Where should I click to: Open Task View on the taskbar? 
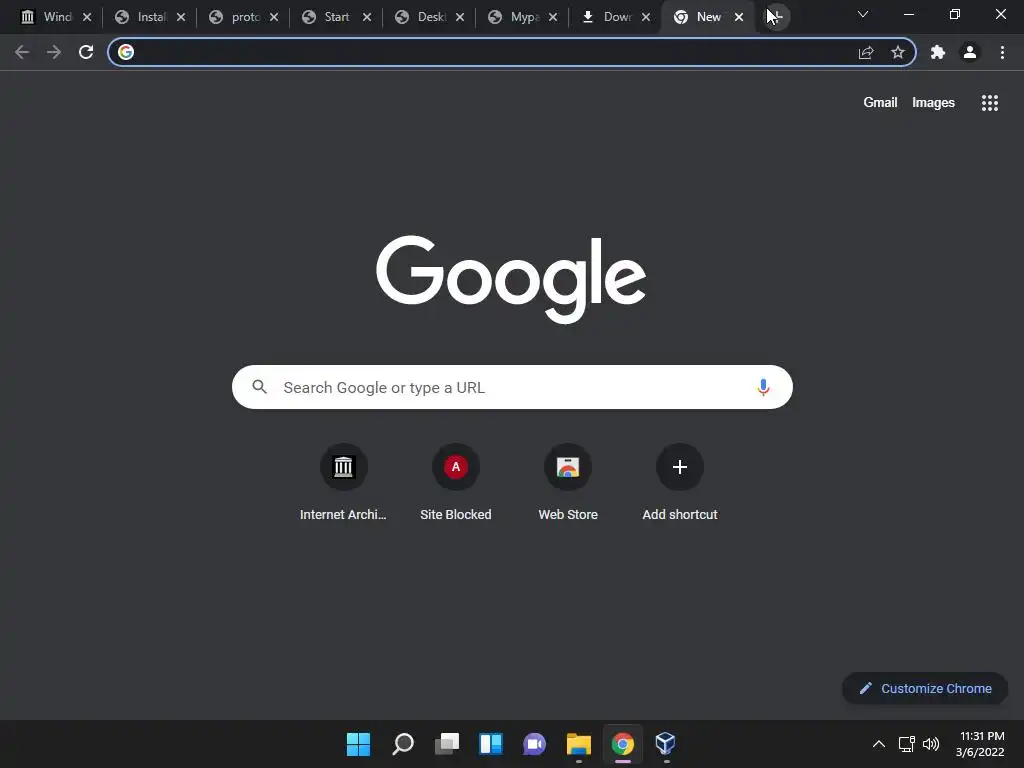[447, 744]
